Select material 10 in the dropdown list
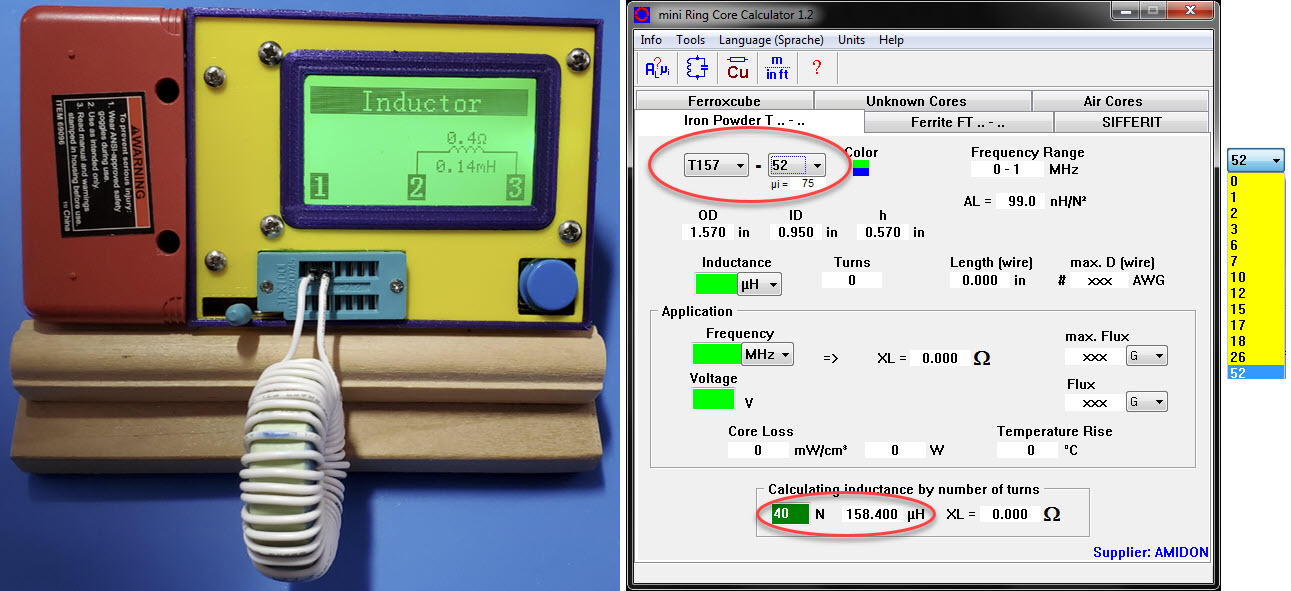The height and width of the screenshot is (591, 1291). coord(1255,277)
